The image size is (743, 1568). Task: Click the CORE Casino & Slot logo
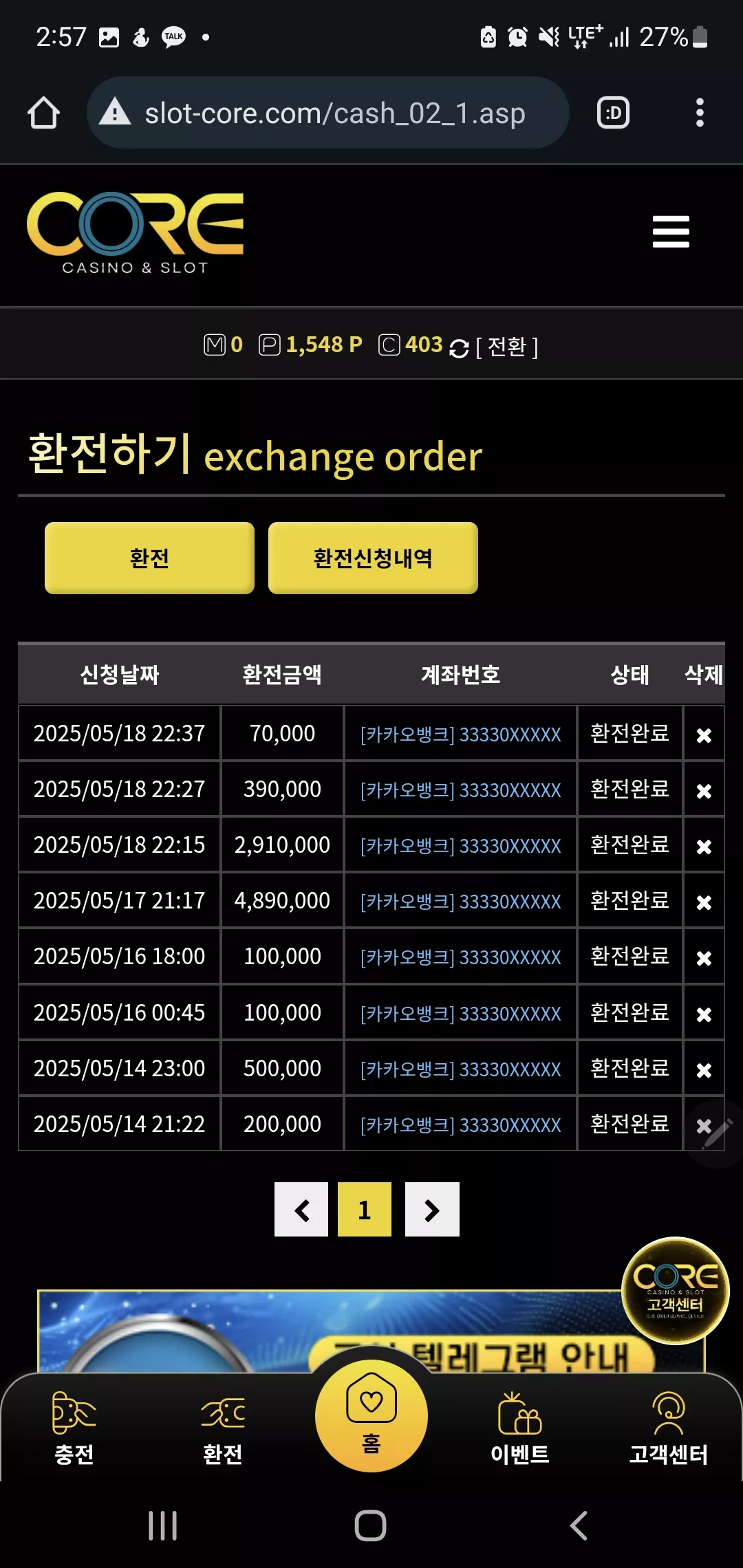[136, 233]
